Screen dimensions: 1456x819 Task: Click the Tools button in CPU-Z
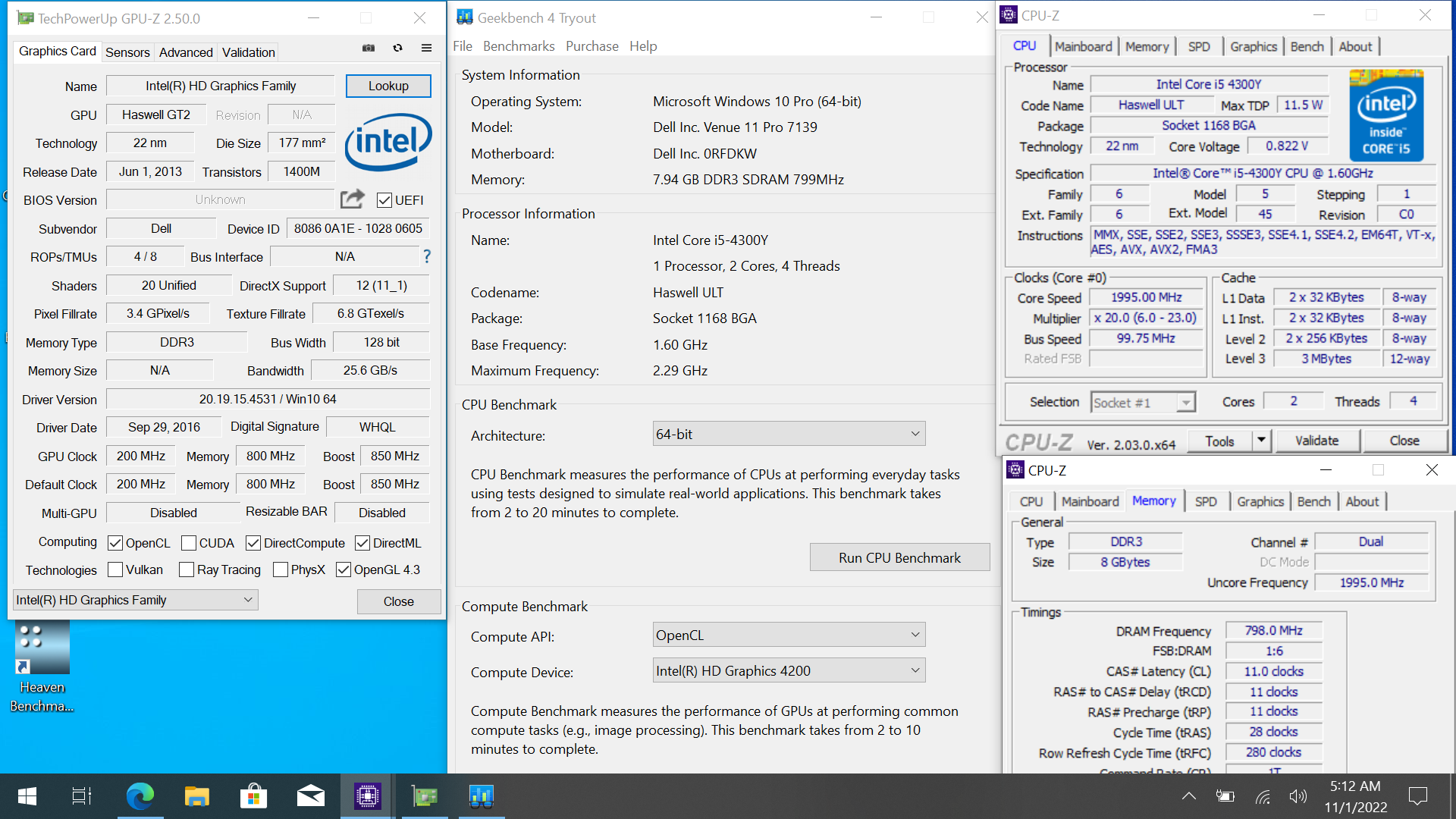pyautogui.click(x=1219, y=440)
